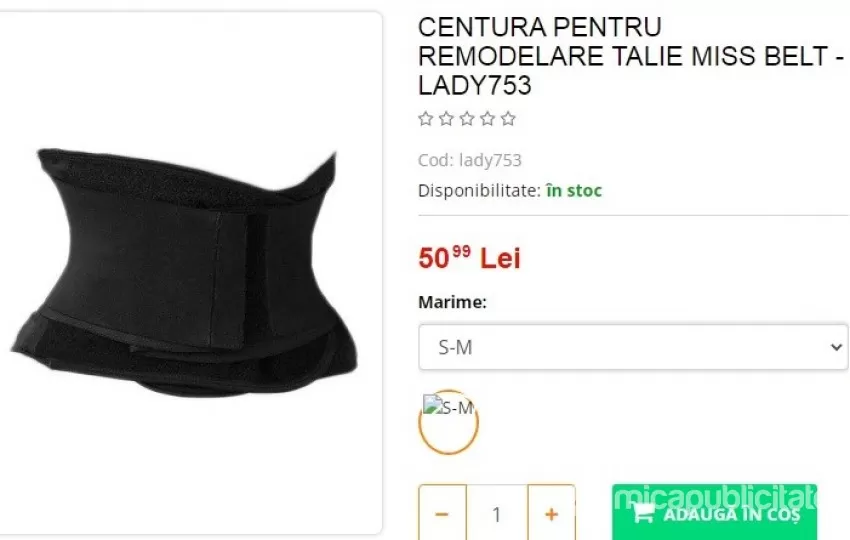The image size is (850, 540).
Task: Click the product title Centura Pentru Remodelare
Action: click(x=631, y=56)
